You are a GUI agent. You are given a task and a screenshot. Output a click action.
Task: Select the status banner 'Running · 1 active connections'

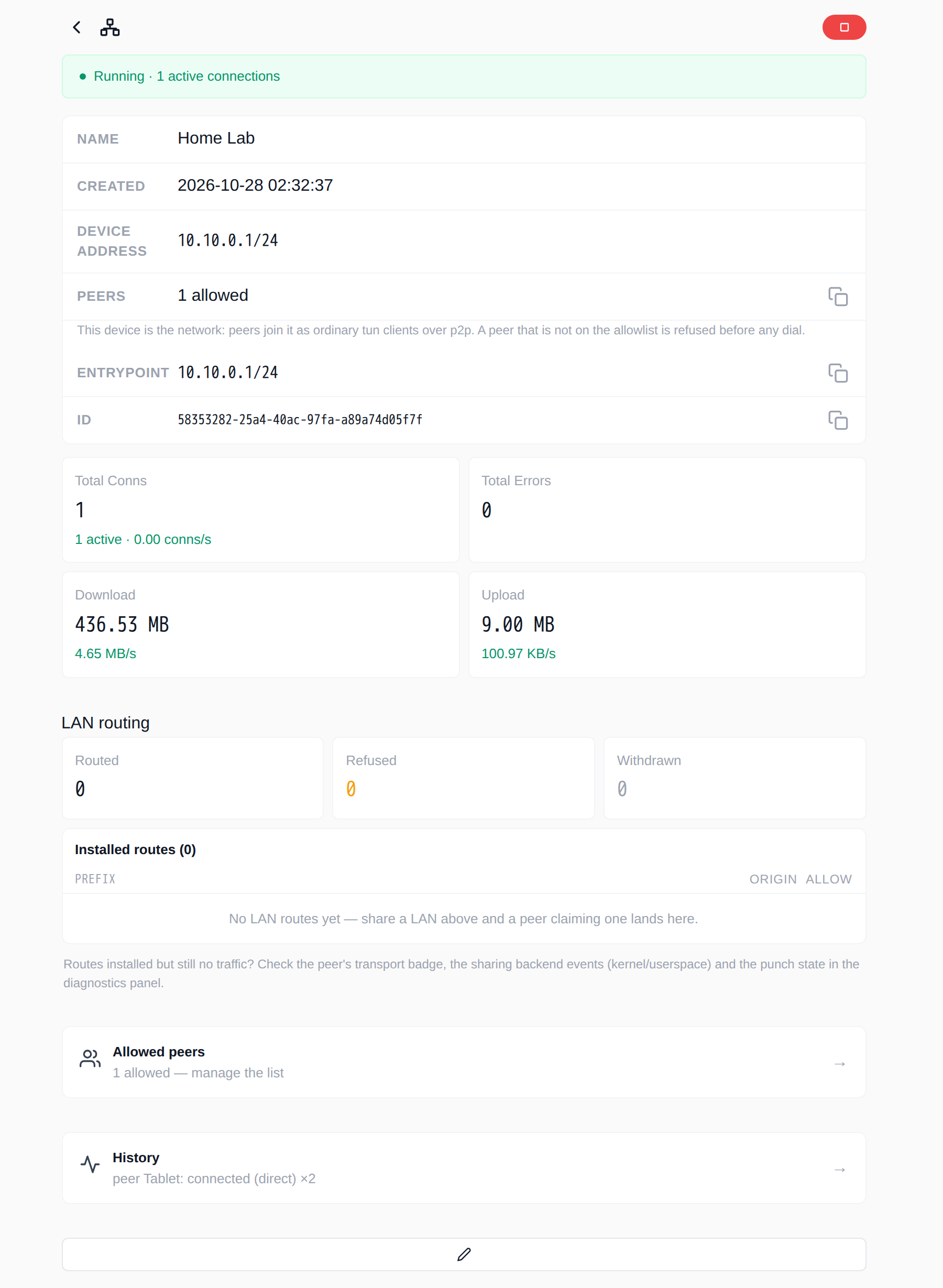pyautogui.click(x=464, y=77)
